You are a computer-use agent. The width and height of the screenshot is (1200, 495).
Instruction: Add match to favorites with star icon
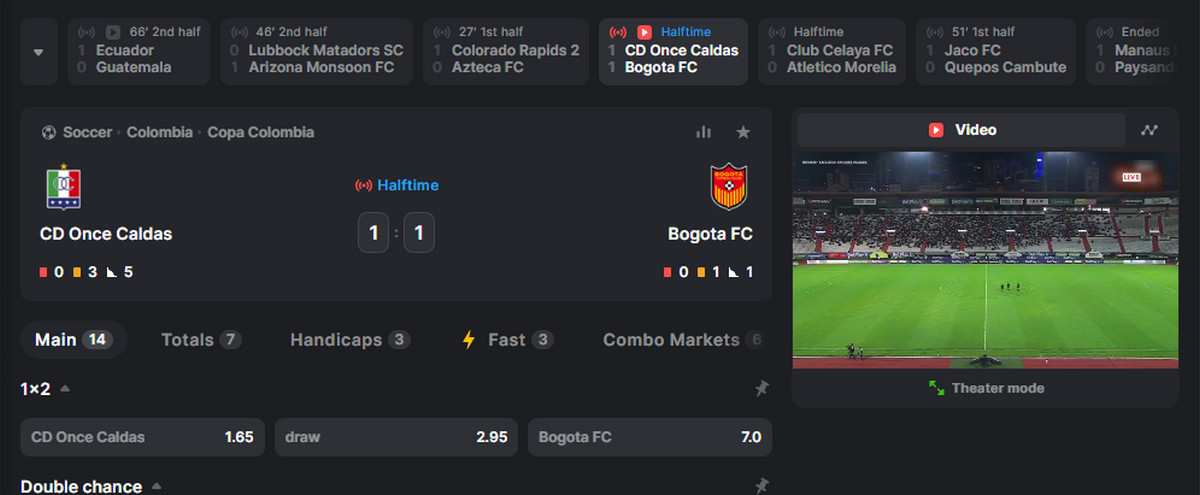point(743,132)
